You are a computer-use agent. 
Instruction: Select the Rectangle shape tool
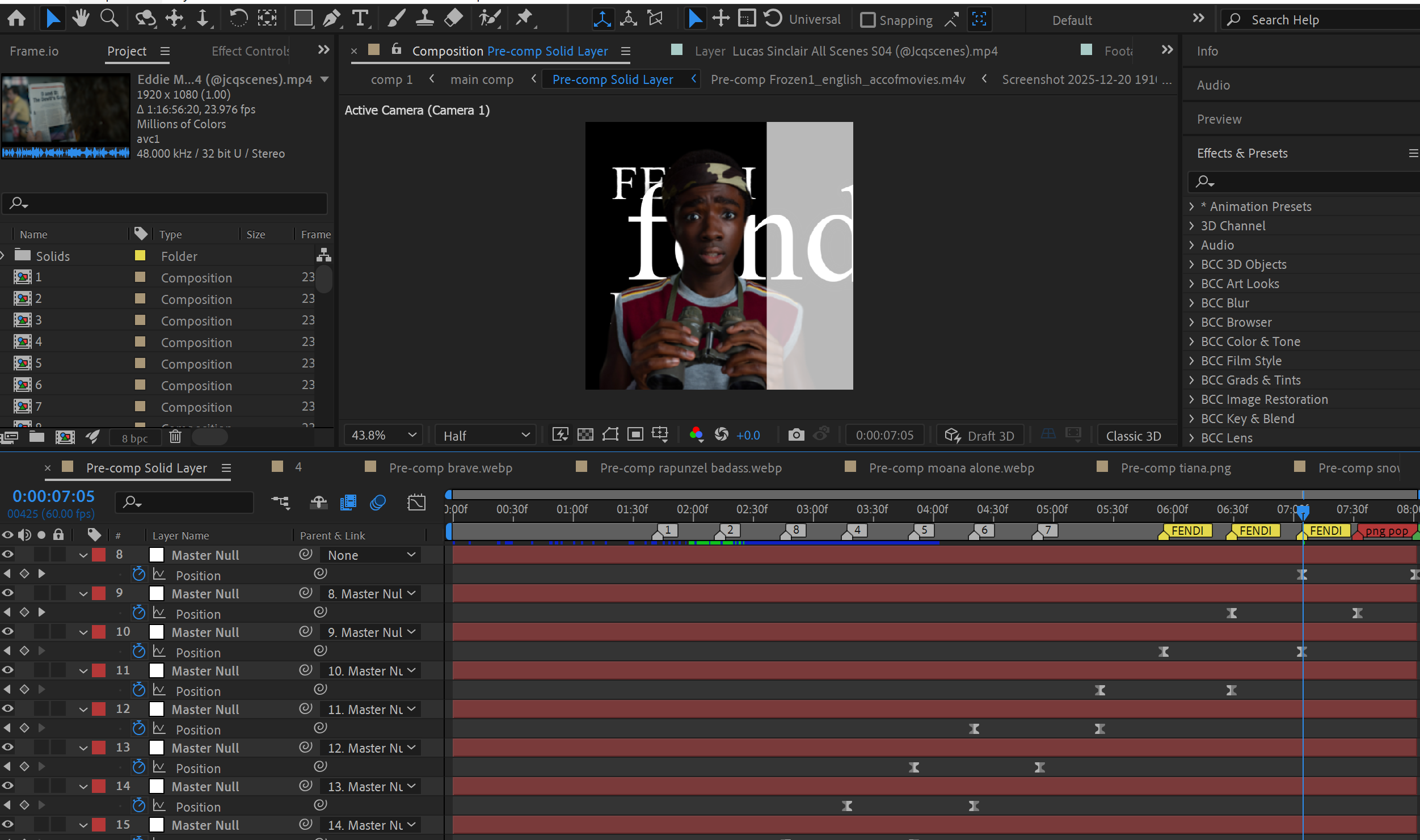(x=304, y=19)
